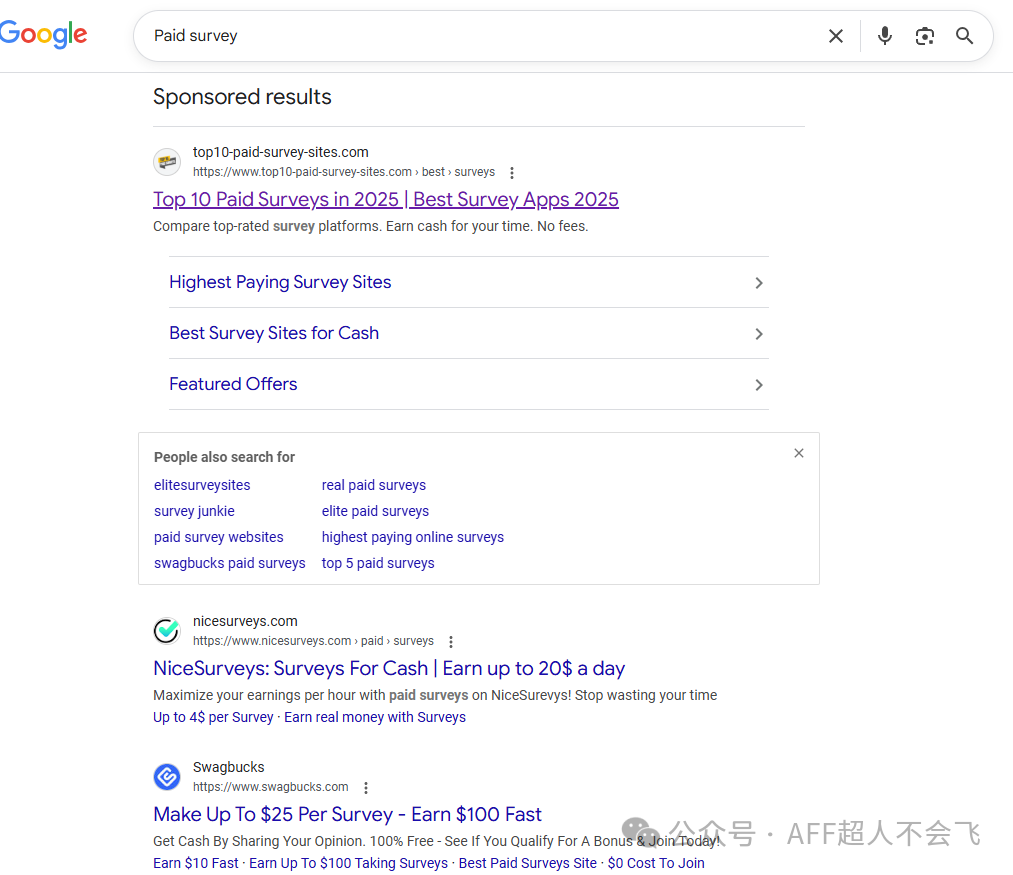
Task: Click the www.swagbucks.com URL
Action: (270, 787)
